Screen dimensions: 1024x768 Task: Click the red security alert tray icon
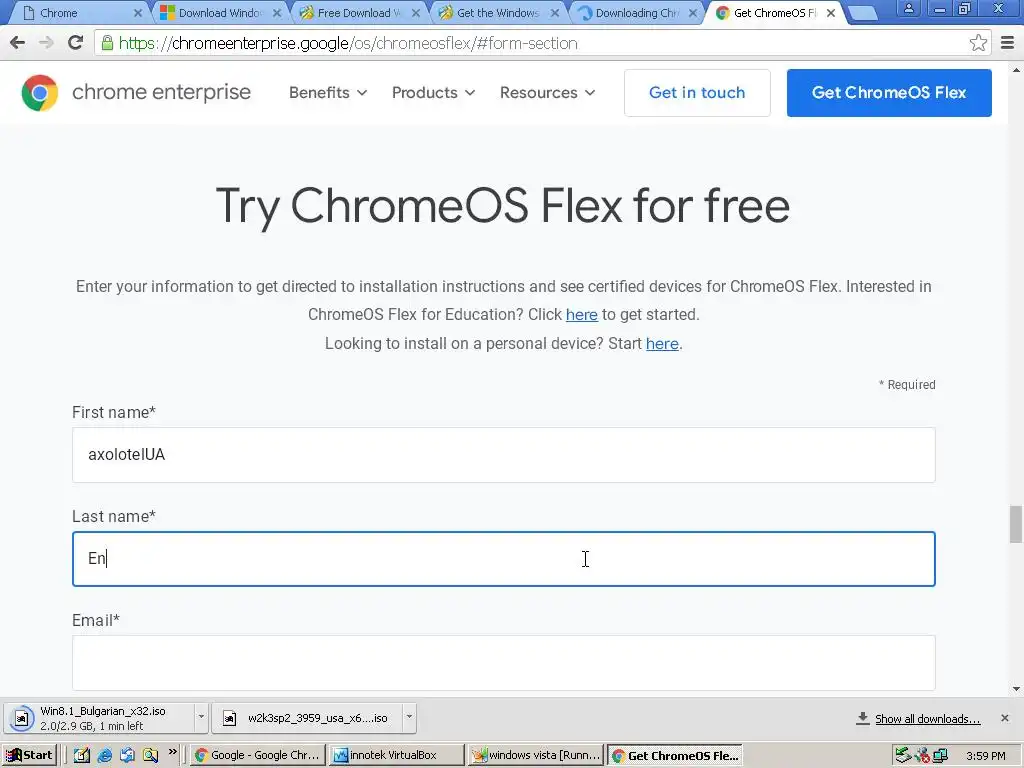point(922,755)
